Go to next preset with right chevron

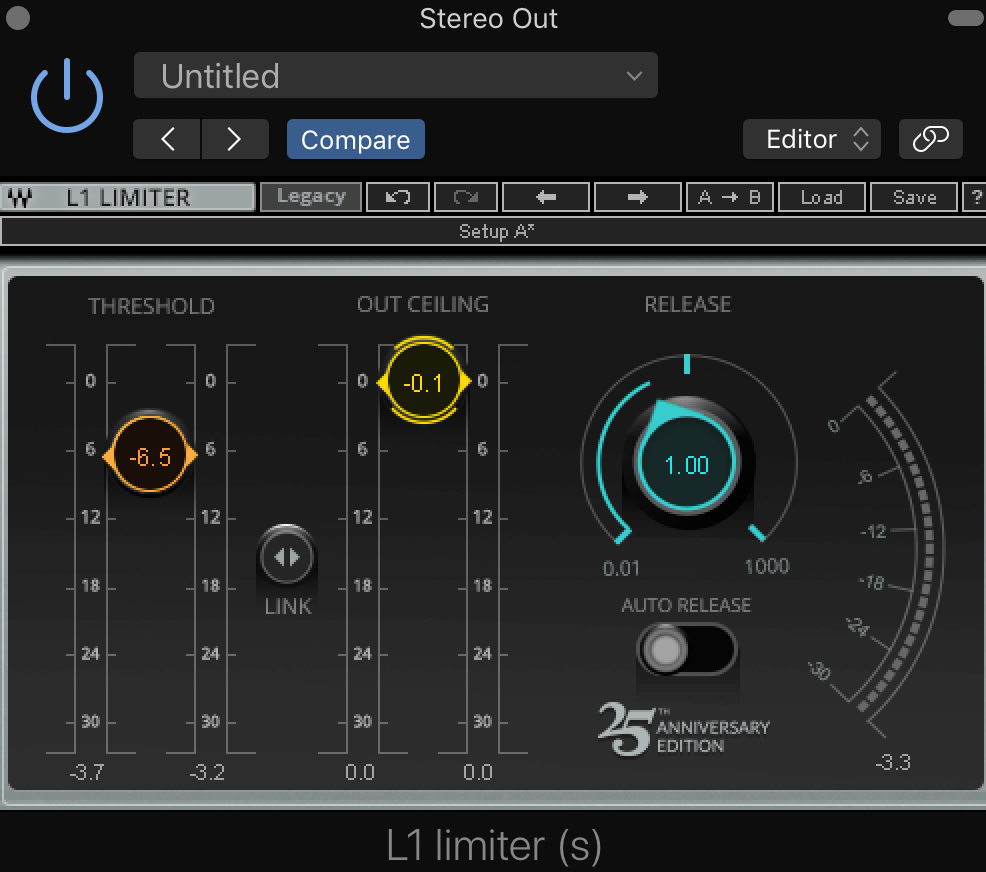(235, 139)
